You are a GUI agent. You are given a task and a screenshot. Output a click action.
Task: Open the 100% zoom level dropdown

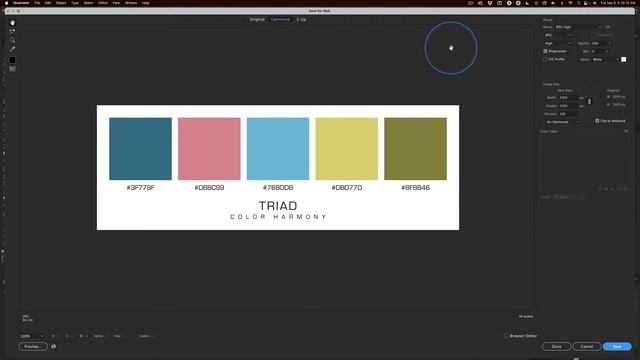(32, 336)
